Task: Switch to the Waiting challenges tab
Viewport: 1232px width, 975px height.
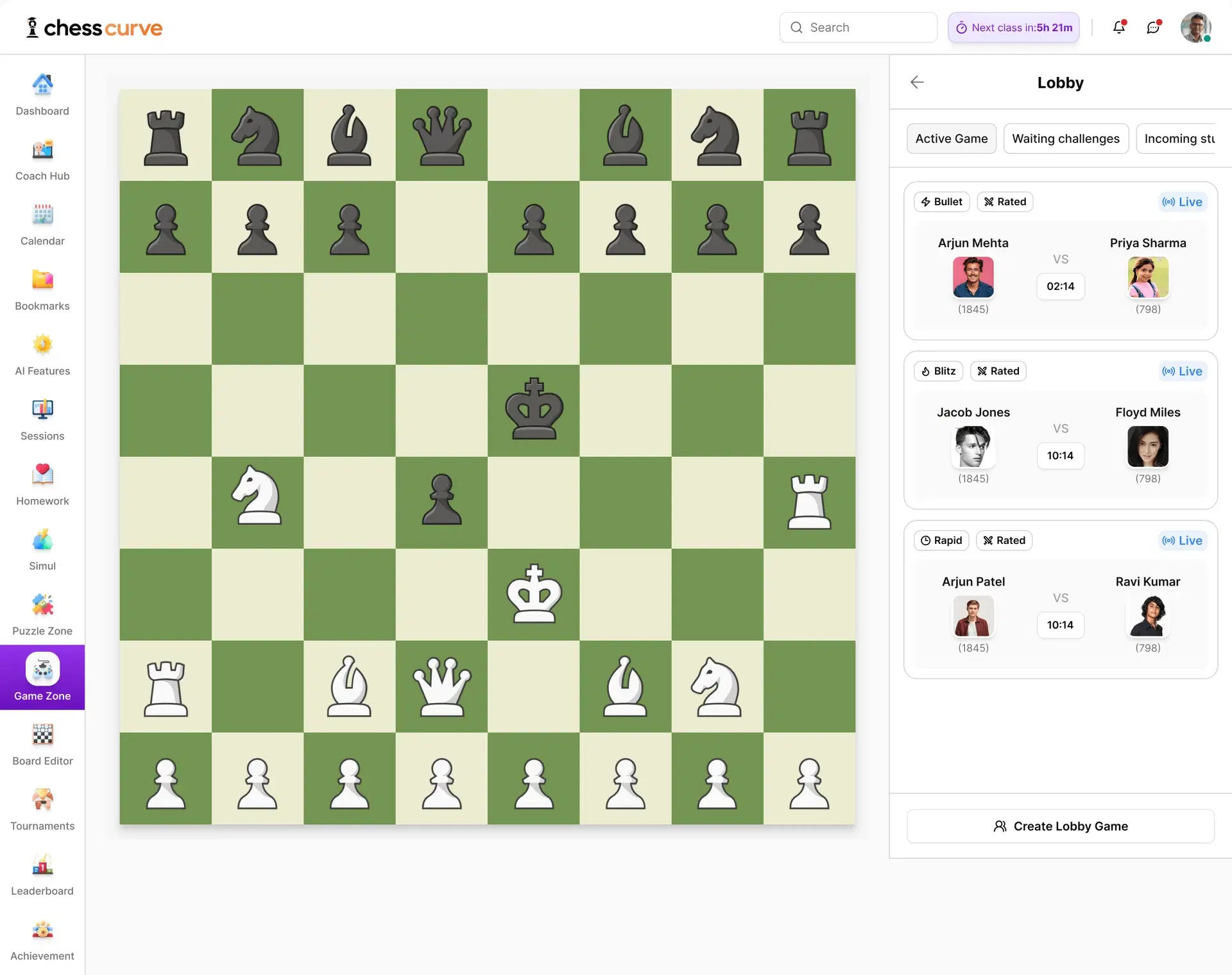Action: [1066, 139]
